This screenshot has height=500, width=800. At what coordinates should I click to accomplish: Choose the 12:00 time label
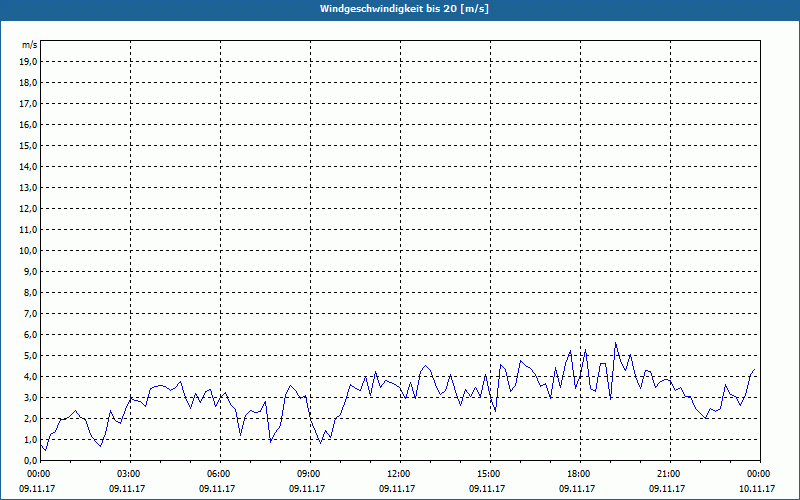tap(399, 474)
